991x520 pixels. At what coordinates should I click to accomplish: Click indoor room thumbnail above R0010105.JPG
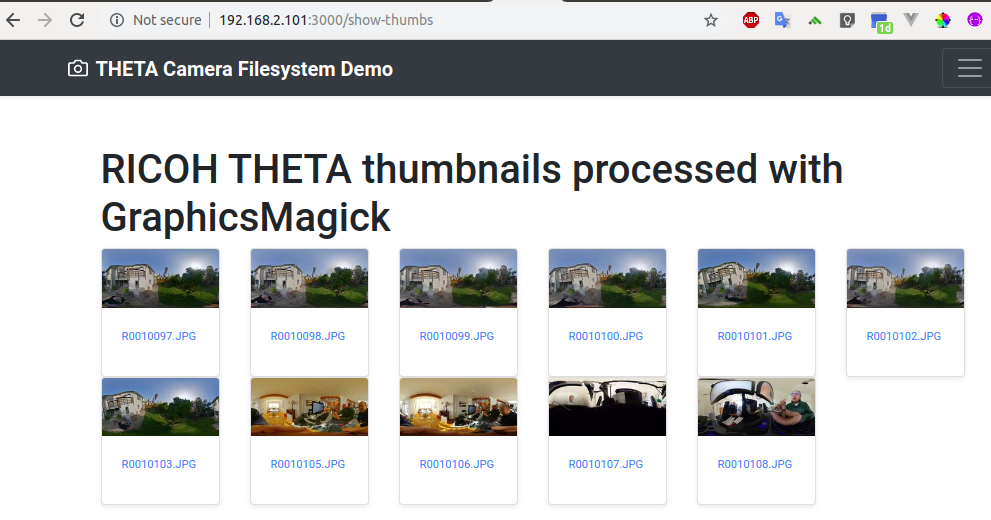pos(310,407)
